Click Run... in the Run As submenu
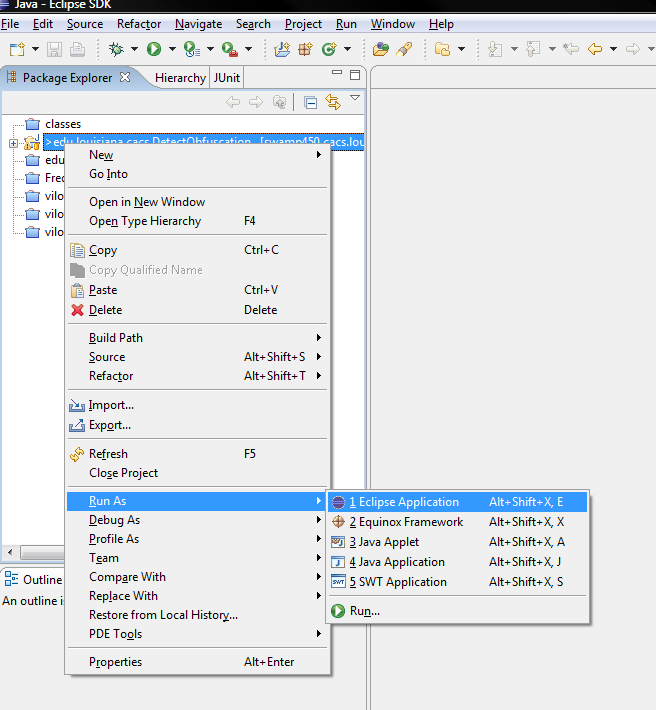Screen dimensions: 656x710 (457, 611)
